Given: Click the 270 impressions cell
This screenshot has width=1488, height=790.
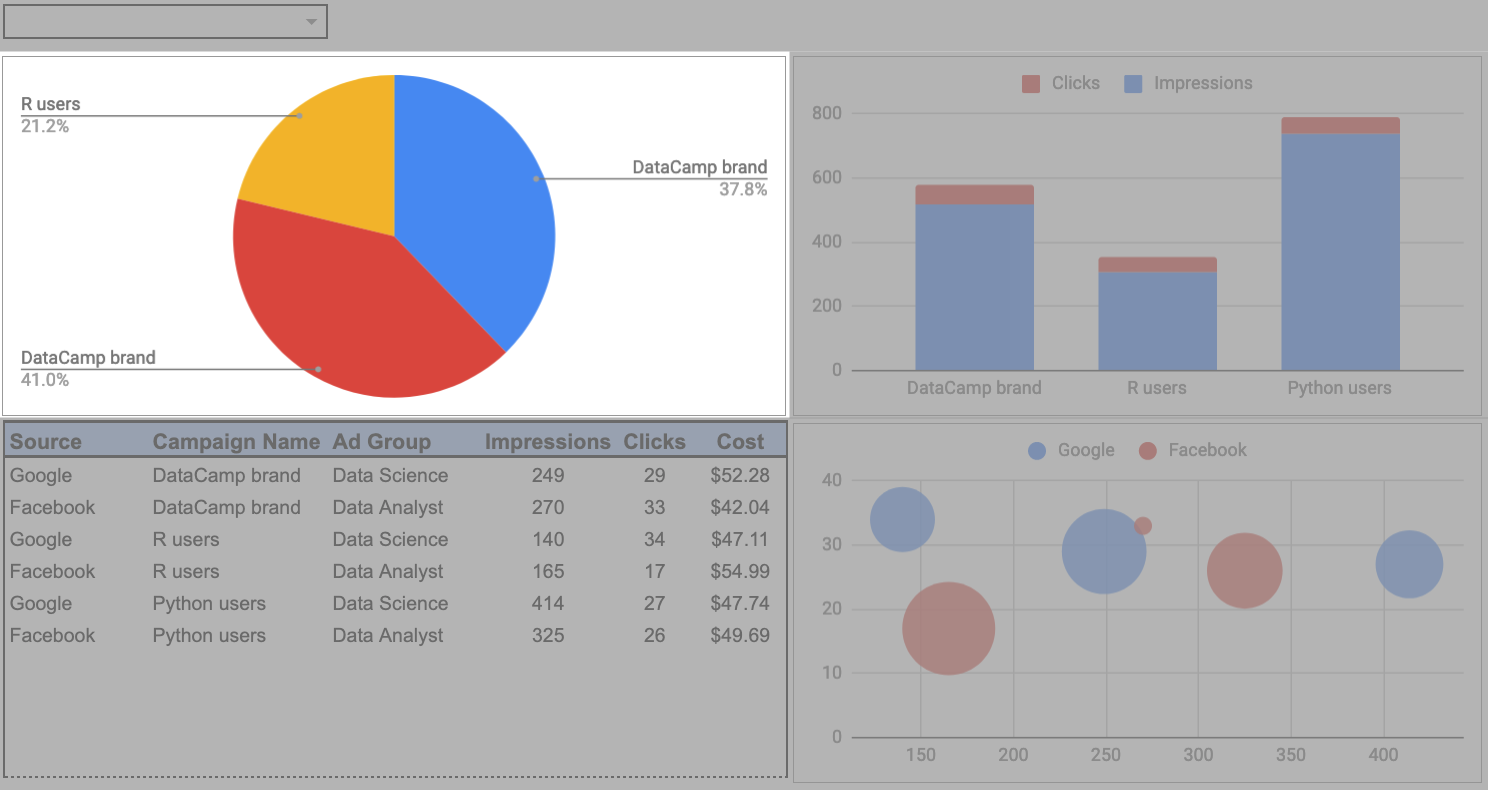Looking at the screenshot, I should [x=548, y=508].
